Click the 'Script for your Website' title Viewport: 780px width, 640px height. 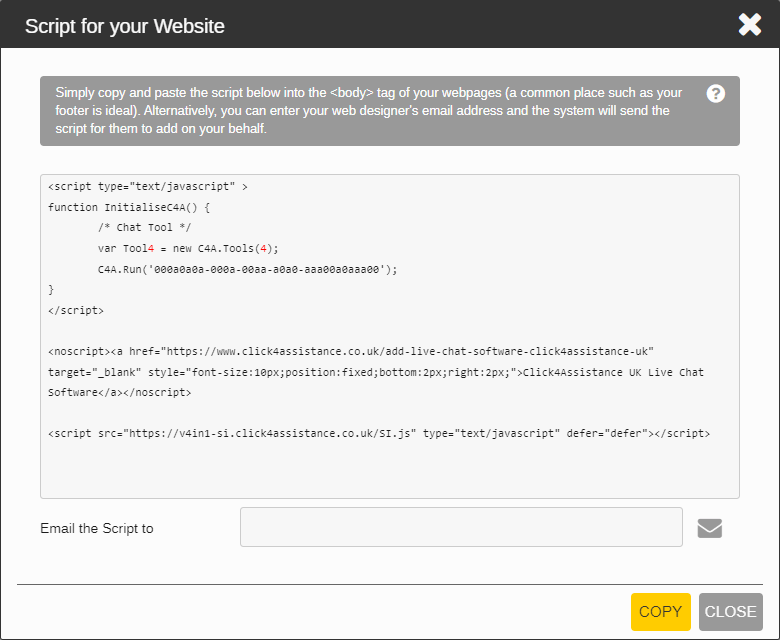[x=125, y=26]
